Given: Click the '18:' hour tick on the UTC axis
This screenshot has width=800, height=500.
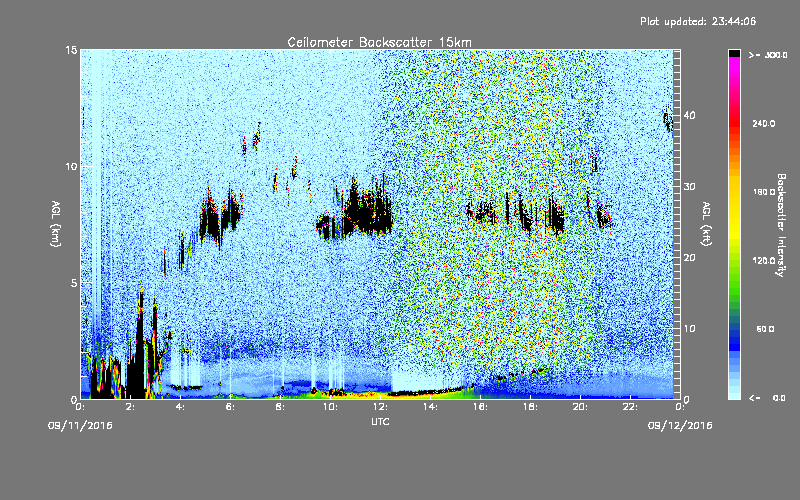Looking at the screenshot, I should coord(530,407).
